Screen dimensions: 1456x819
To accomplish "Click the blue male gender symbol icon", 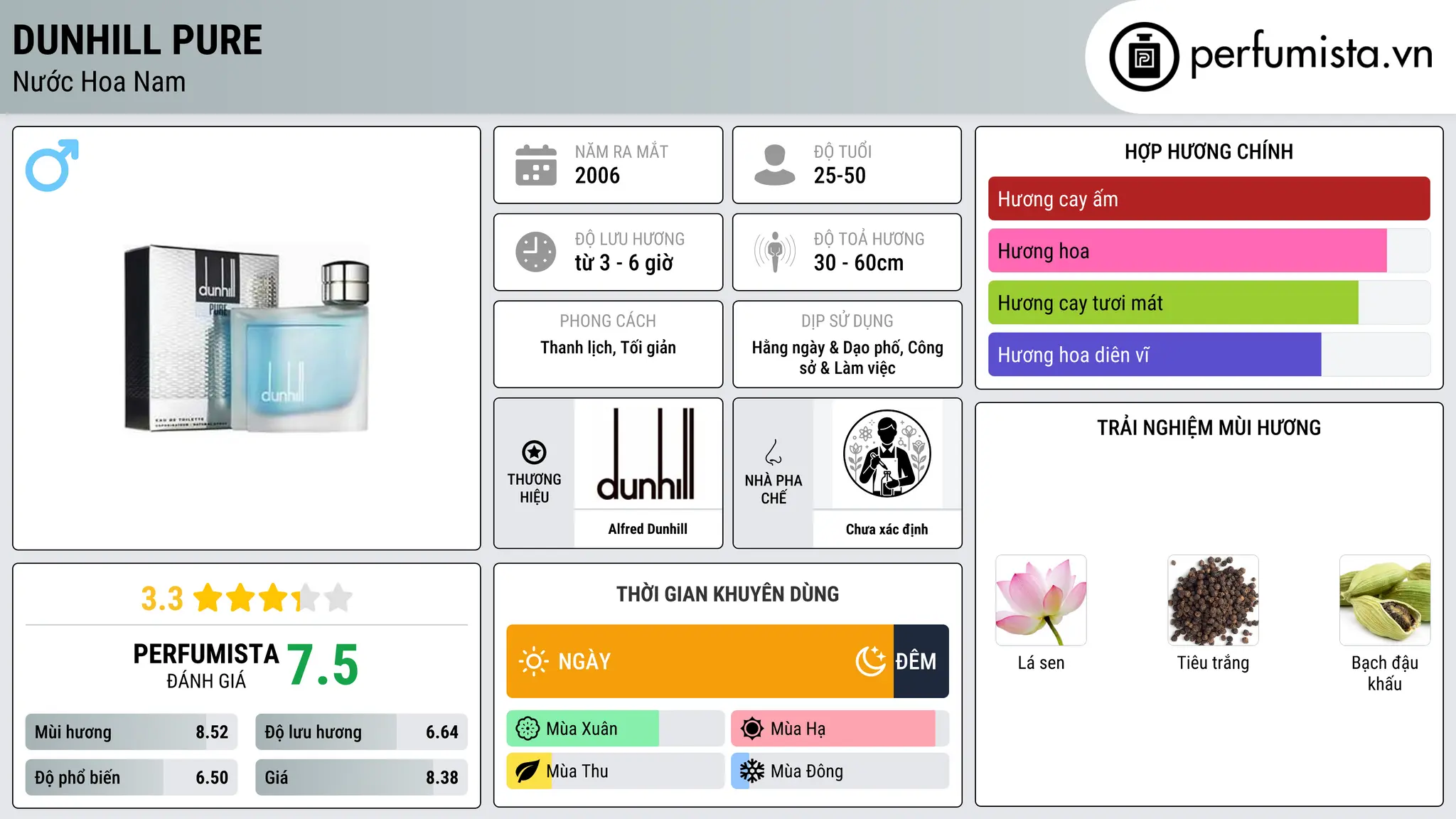I will click(x=52, y=165).
